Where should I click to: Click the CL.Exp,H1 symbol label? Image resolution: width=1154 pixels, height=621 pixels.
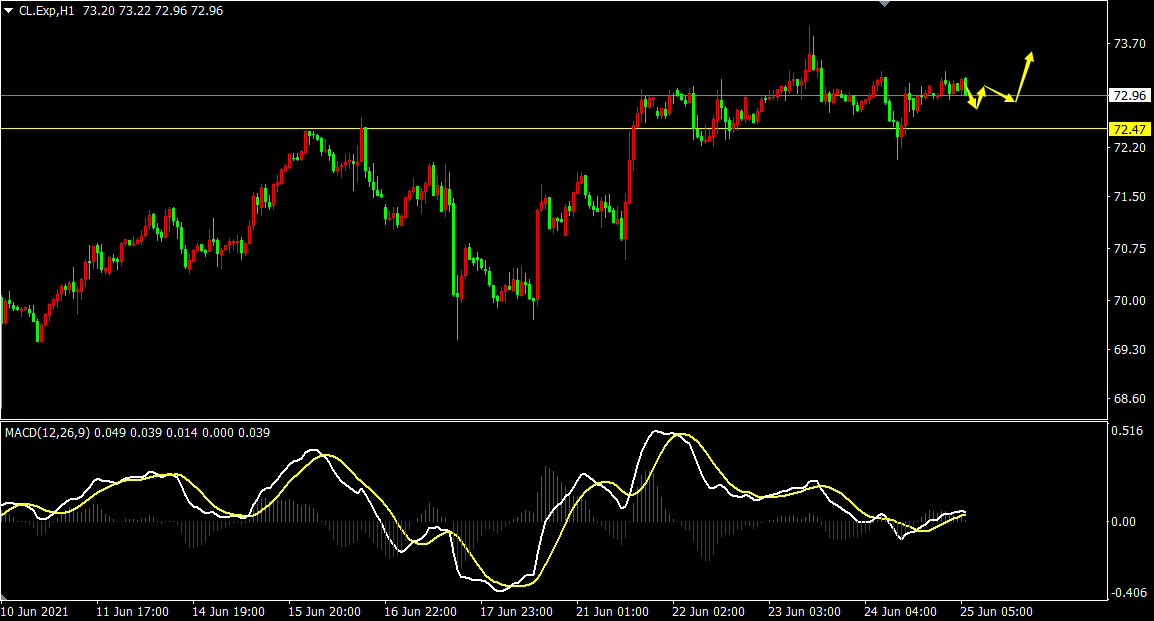coord(47,11)
